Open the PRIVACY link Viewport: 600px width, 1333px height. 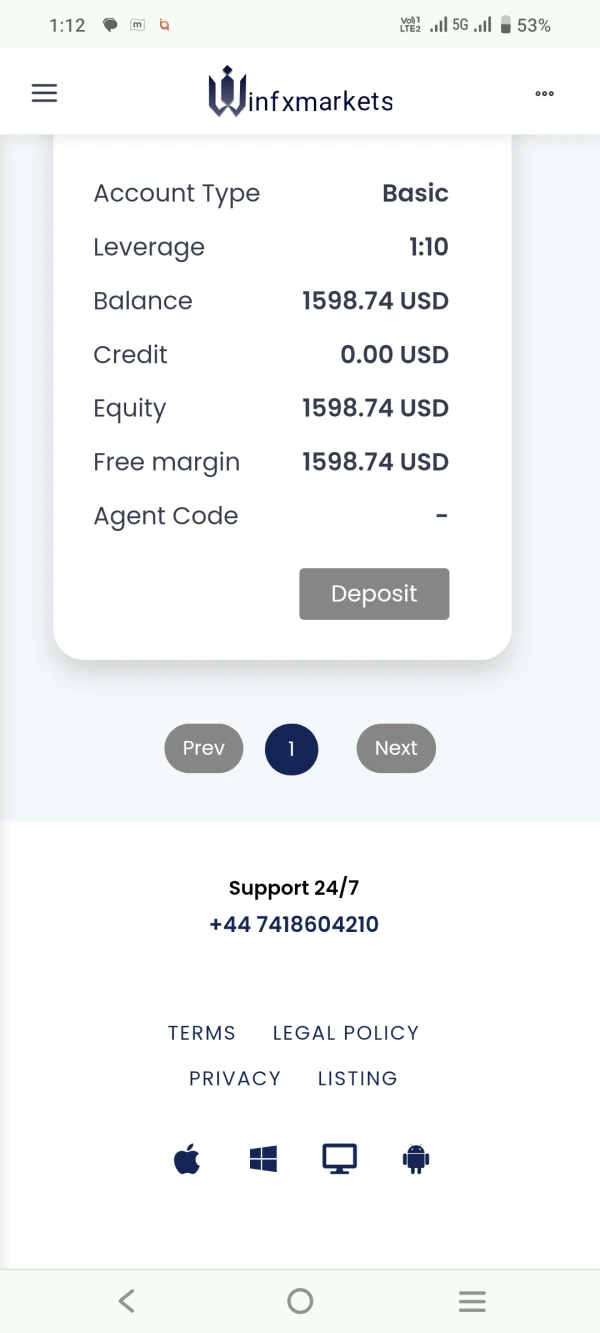click(235, 1078)
